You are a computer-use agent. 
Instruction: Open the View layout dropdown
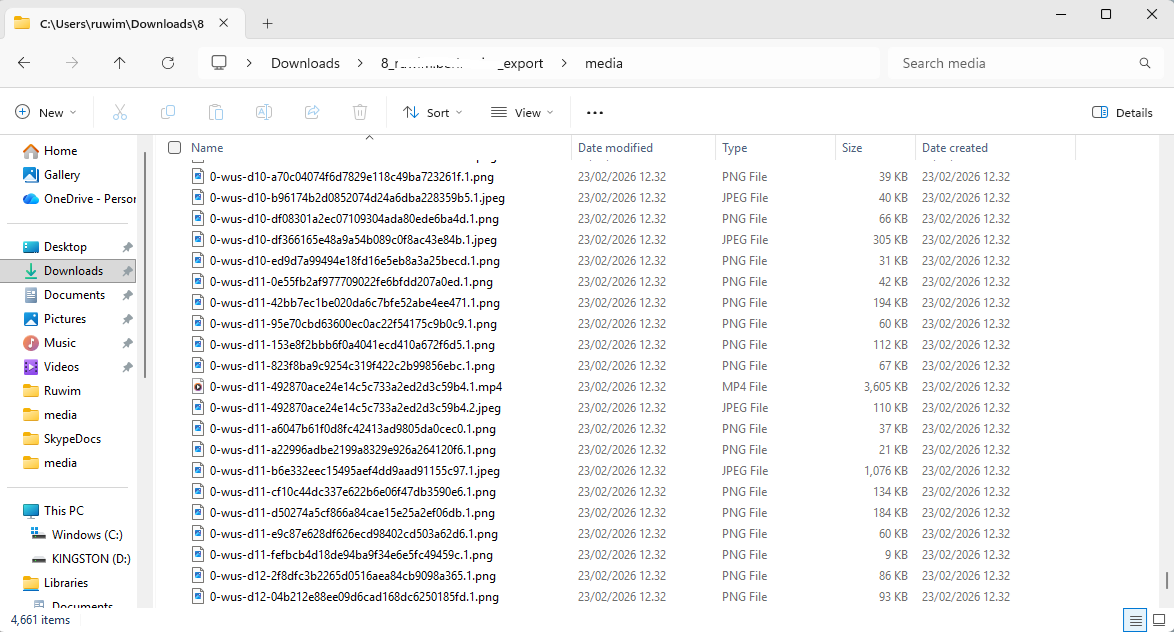click(522, 112)
